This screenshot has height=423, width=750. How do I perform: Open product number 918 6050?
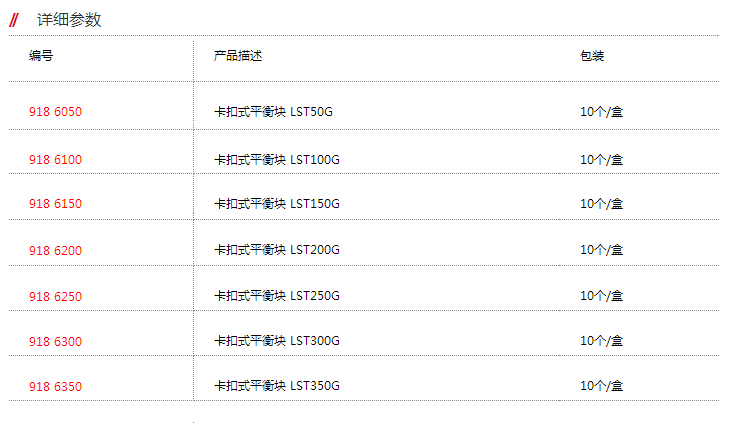point(55,112)
